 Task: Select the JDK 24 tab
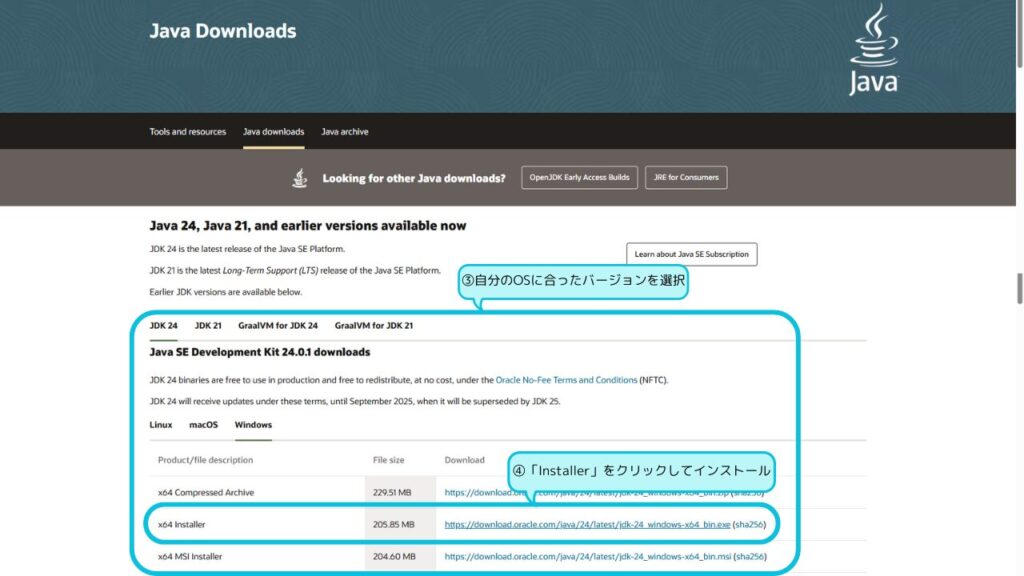pyautogui.click(x=163, y=325)
